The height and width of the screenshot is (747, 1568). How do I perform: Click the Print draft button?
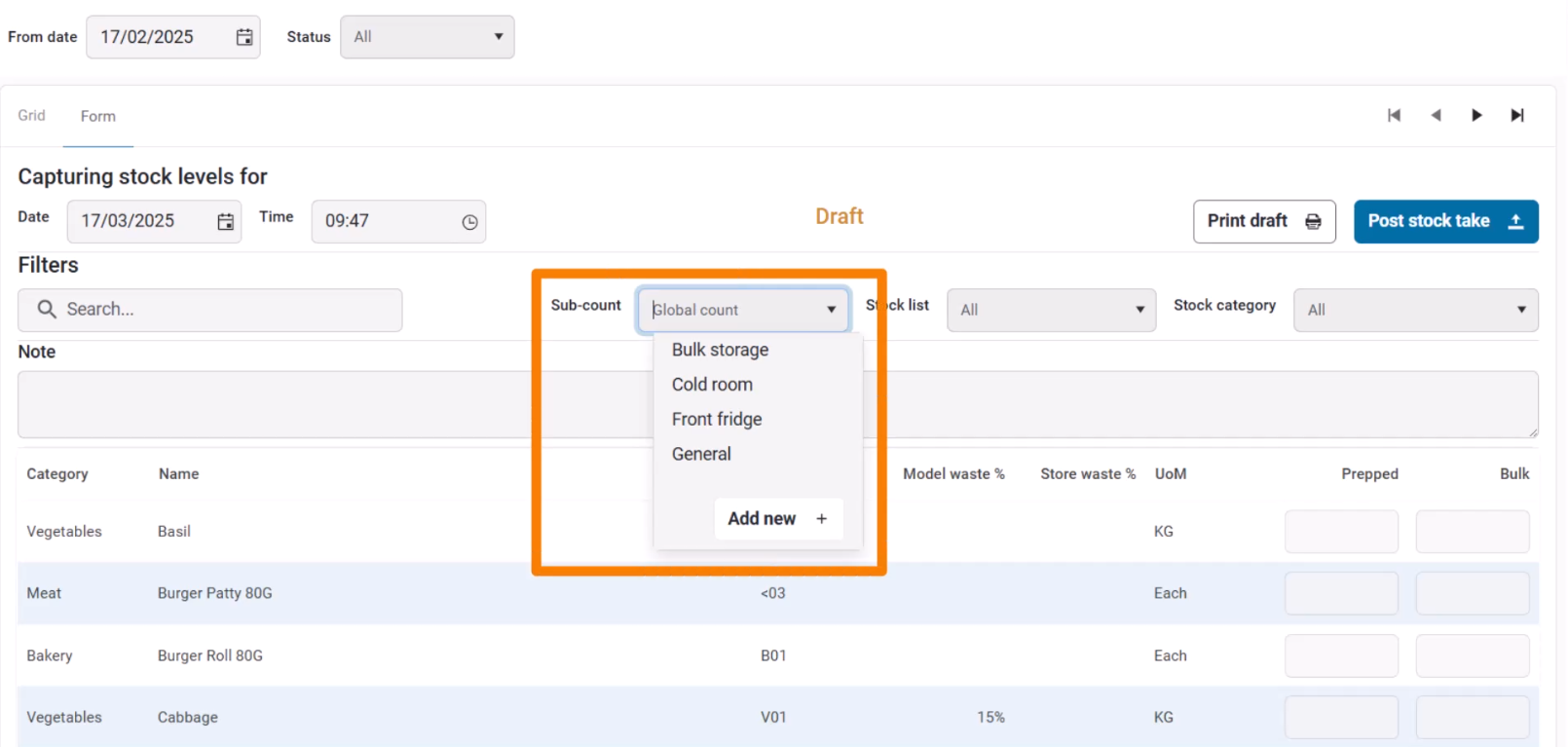tap(1263, 221)
